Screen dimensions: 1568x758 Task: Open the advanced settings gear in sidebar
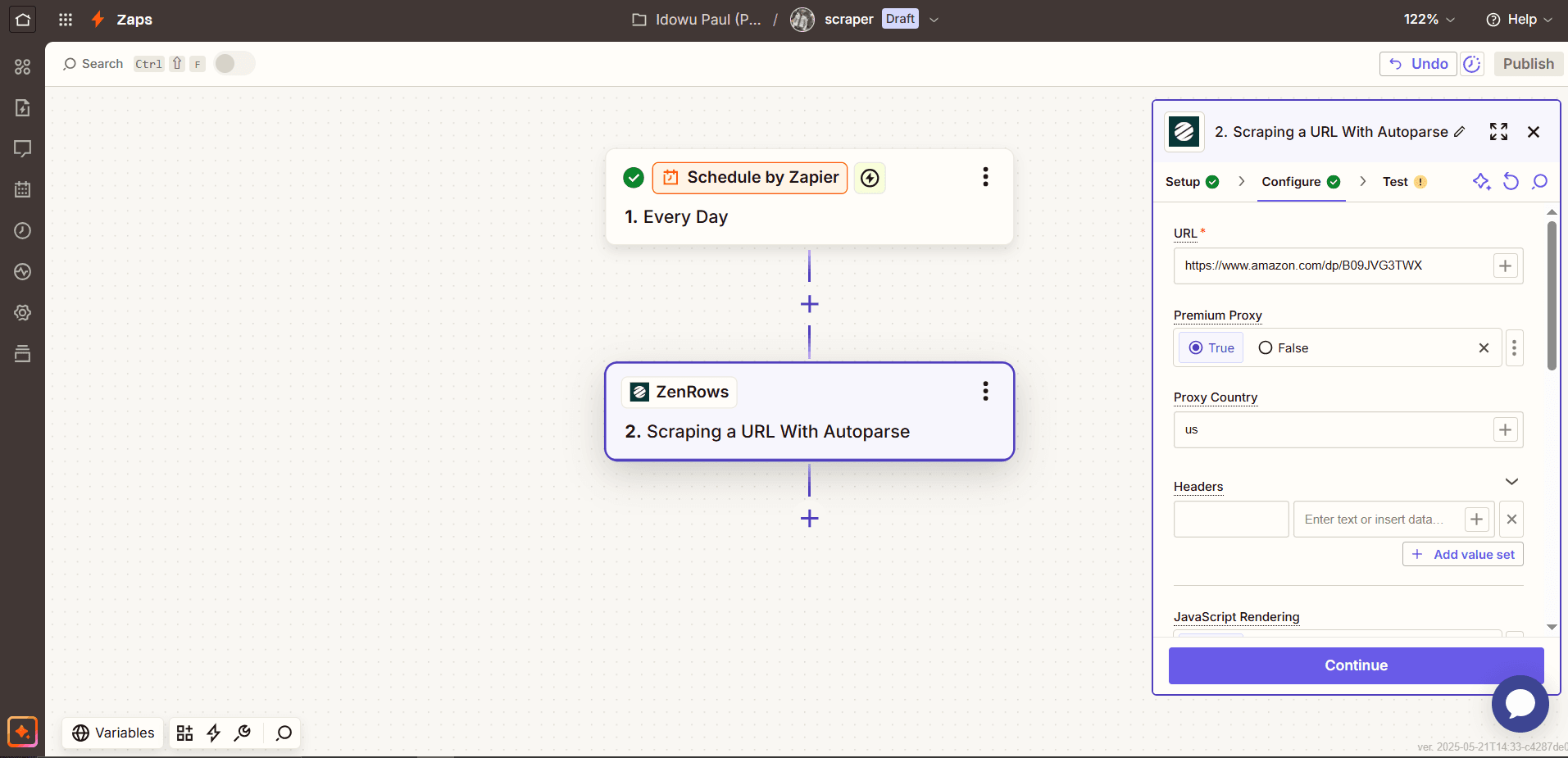[x=23, y=312]
